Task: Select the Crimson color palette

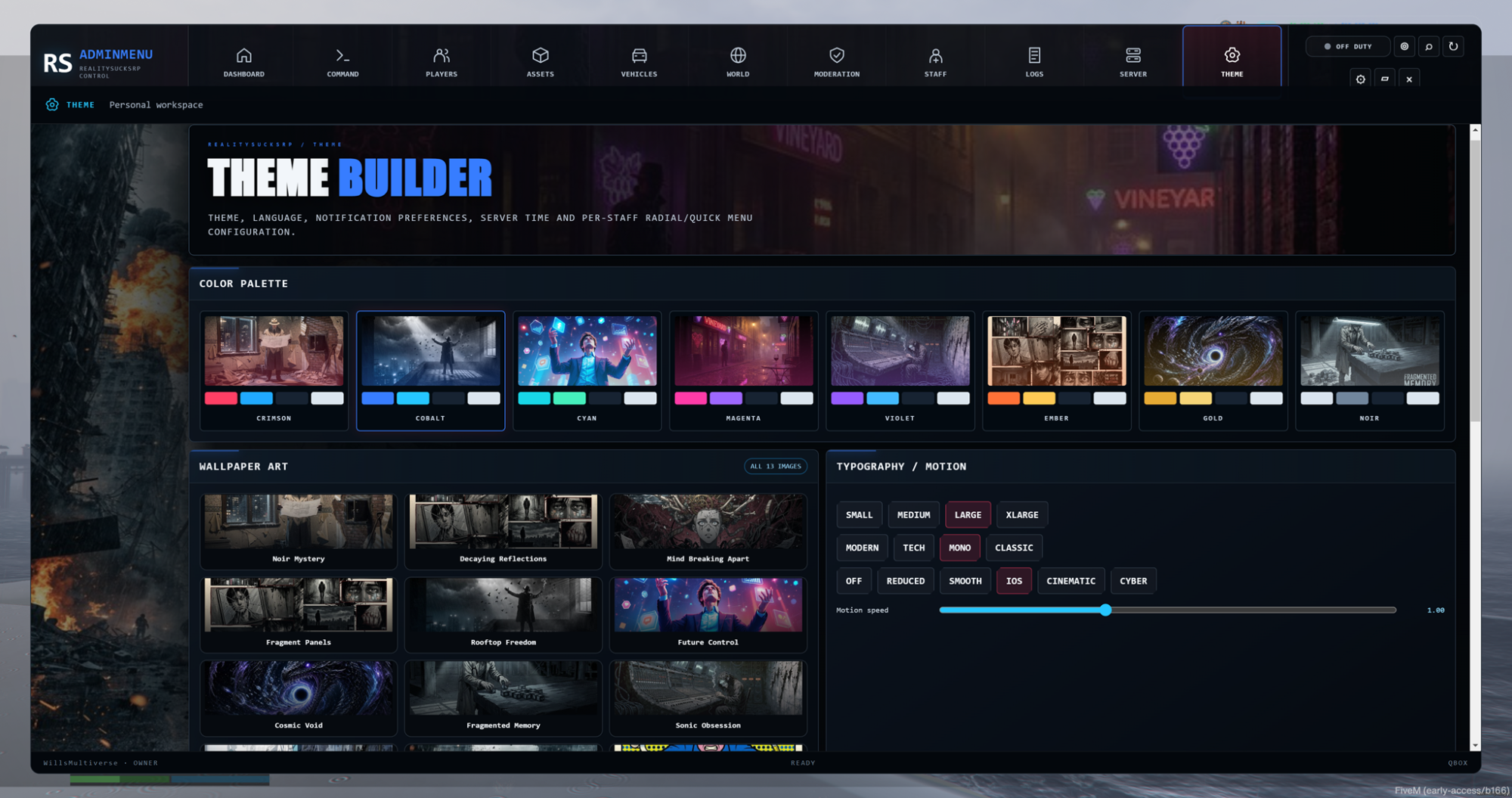Action: click(x=274, y=371)
